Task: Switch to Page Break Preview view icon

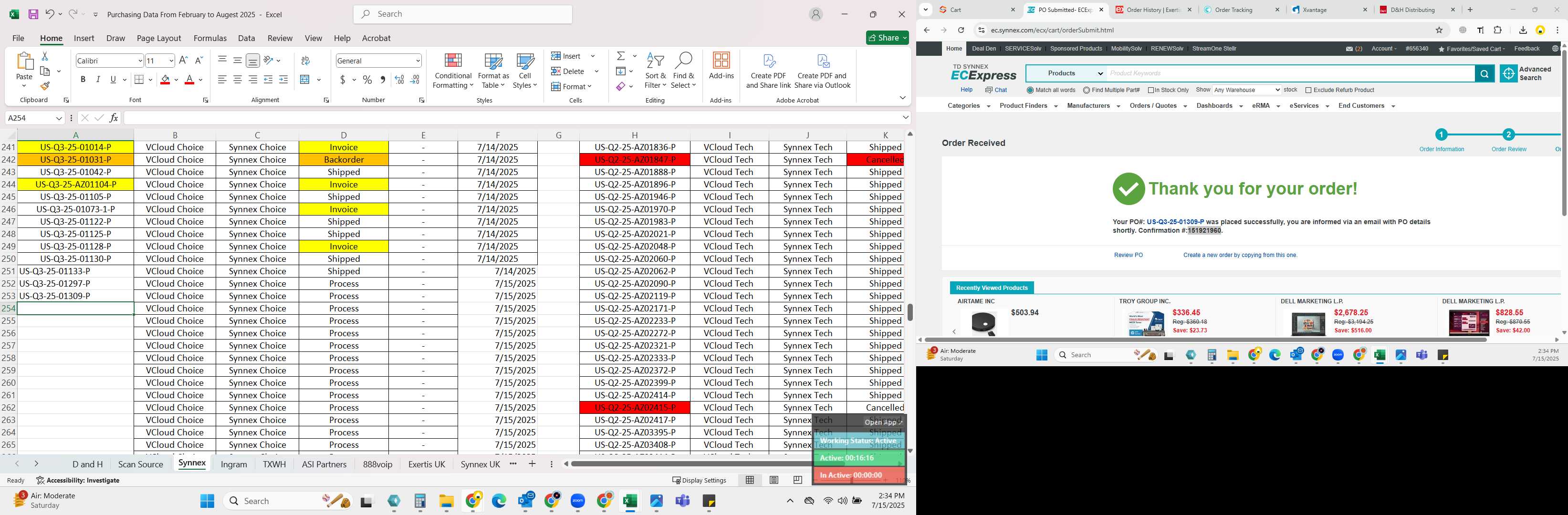Action: click(x=797, y=480)
